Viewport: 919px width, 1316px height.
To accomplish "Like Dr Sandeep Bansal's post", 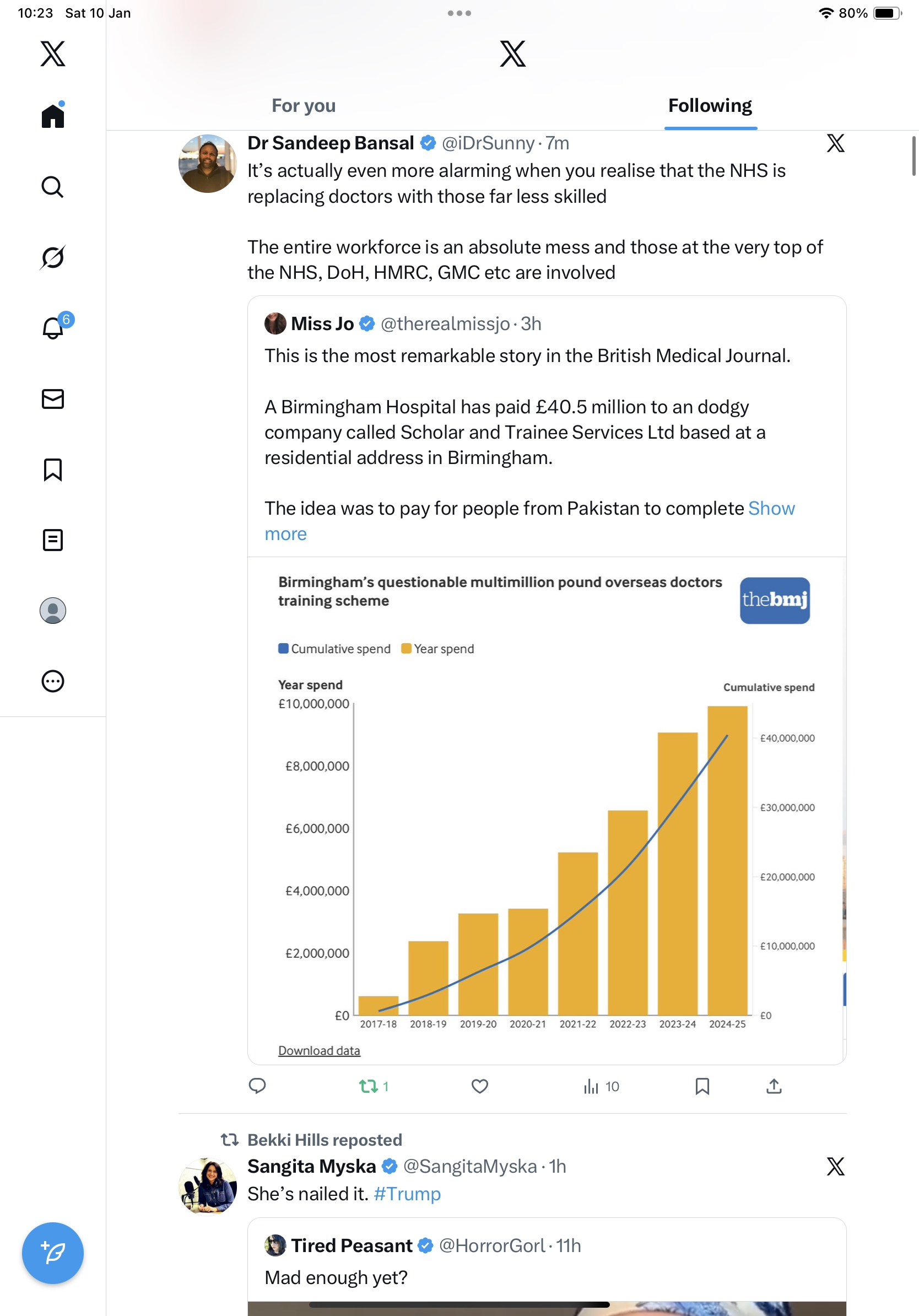I will (x=479, y=1086).
